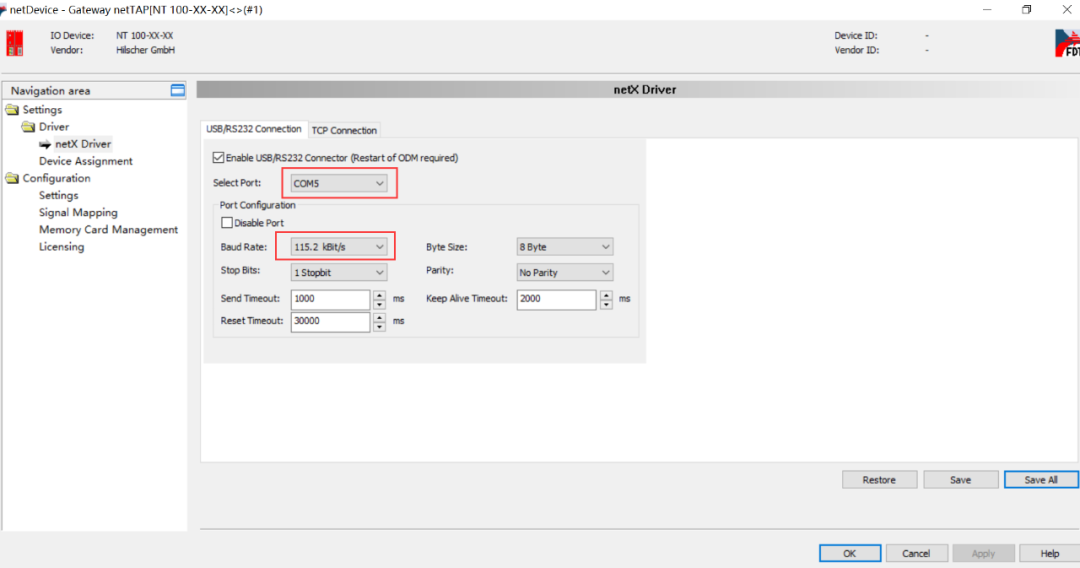Increase Keep Alive Timeout with up arrow
Viewport: 1080px width, 568px height.
point(606,295)
